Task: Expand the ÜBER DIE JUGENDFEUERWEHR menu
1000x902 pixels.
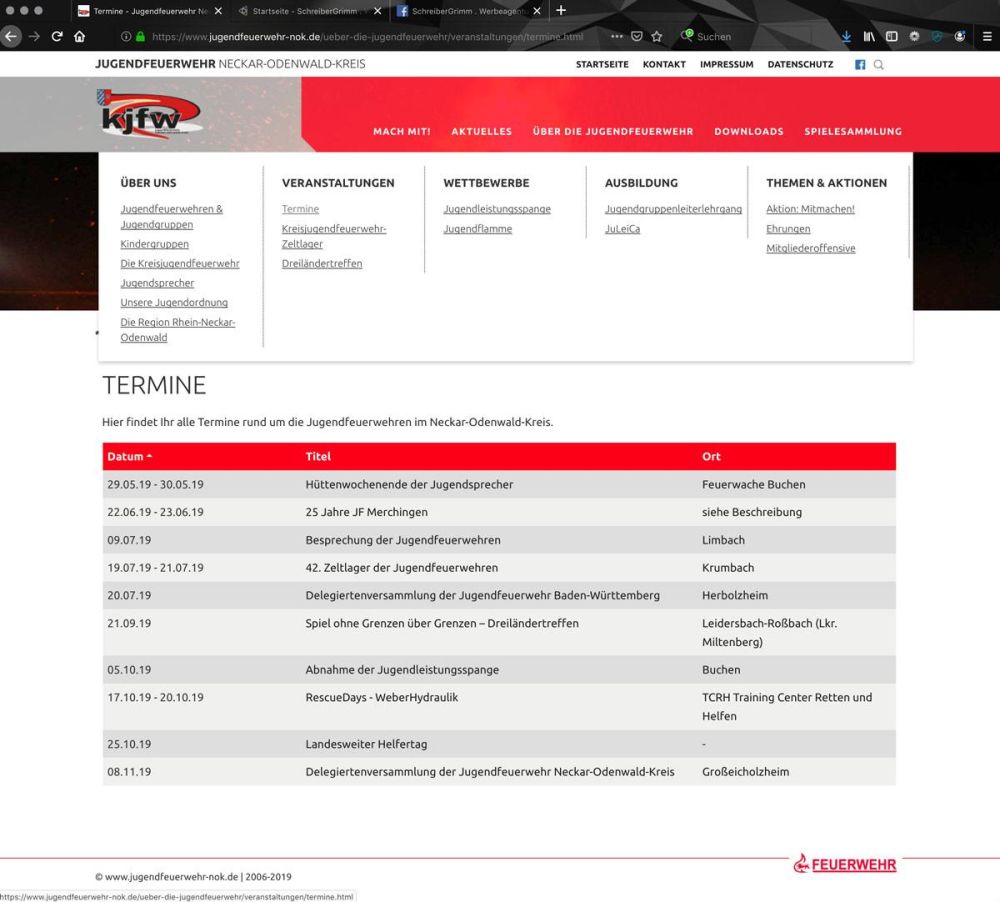Action: [x=613, y=131]
